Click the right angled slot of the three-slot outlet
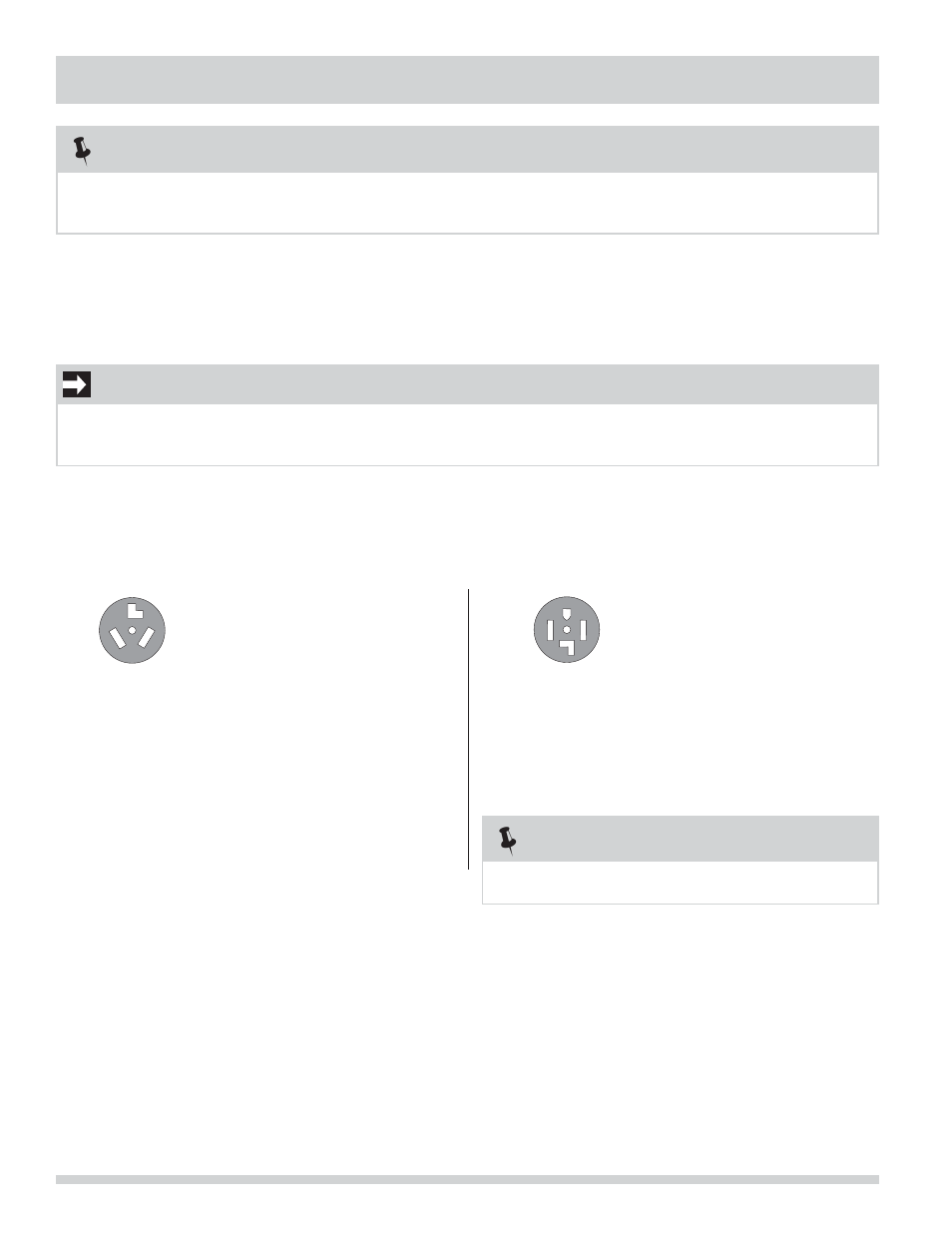Viewport: 952px width, 1233px height. click(148, 636)
